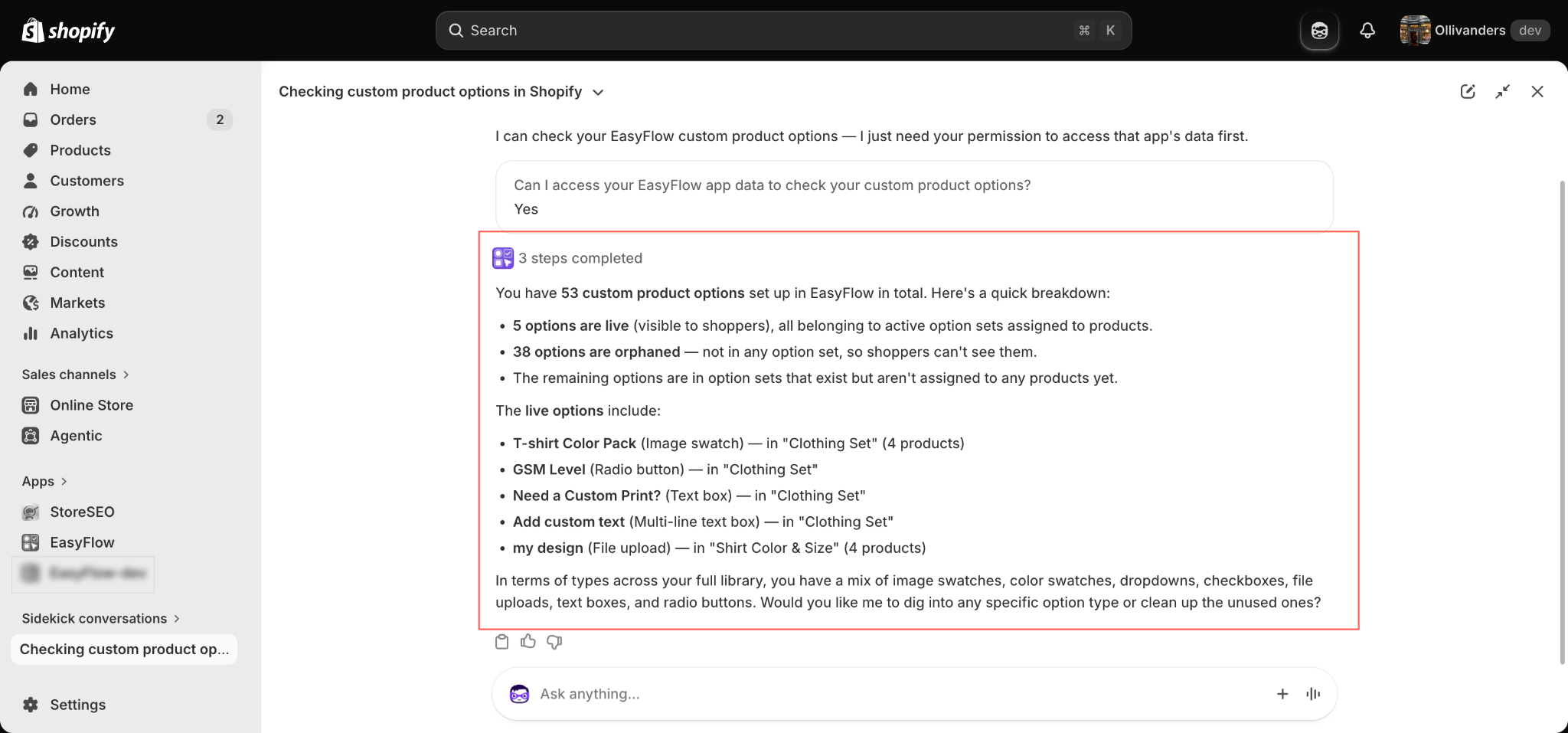Click the Customers person icon
The height and width of the screenshot is (733, 1568).
31,181
